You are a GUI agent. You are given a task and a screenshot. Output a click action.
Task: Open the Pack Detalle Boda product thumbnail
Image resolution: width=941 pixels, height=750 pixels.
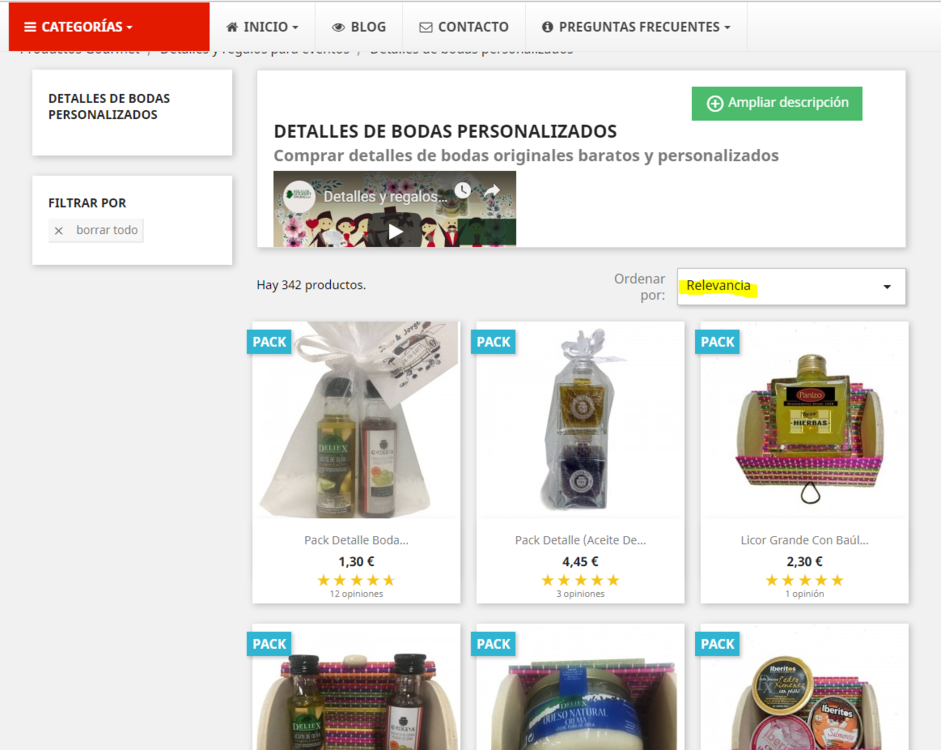tap(356, 420)
